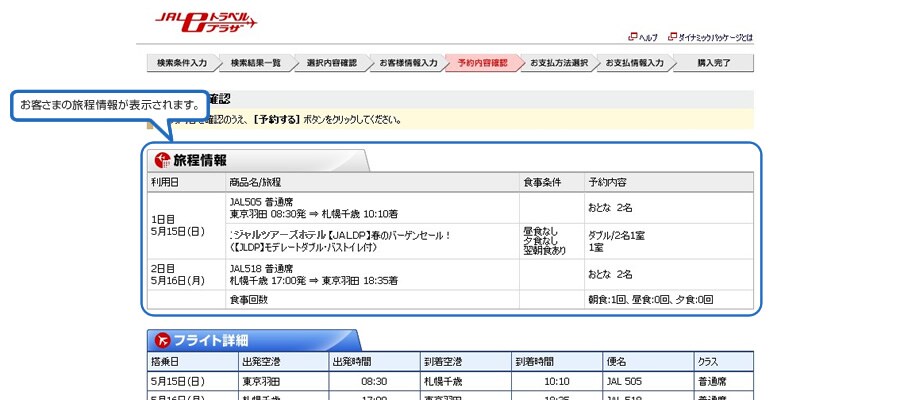Go to the 検索結果一覧 step
This screenshot has height=400, width=900.
tap(255, 63)
